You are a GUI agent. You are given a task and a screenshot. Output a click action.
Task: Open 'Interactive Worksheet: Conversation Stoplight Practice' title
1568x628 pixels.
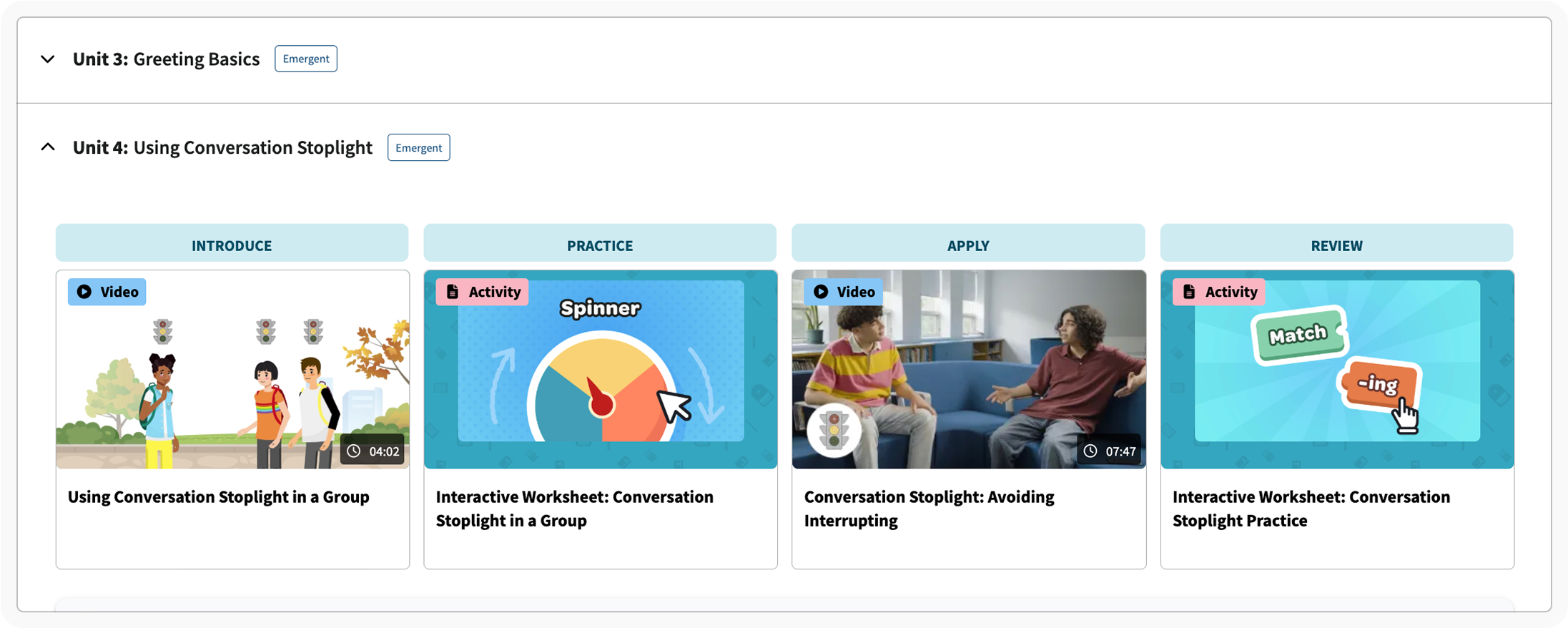[x=1311, y=509]
